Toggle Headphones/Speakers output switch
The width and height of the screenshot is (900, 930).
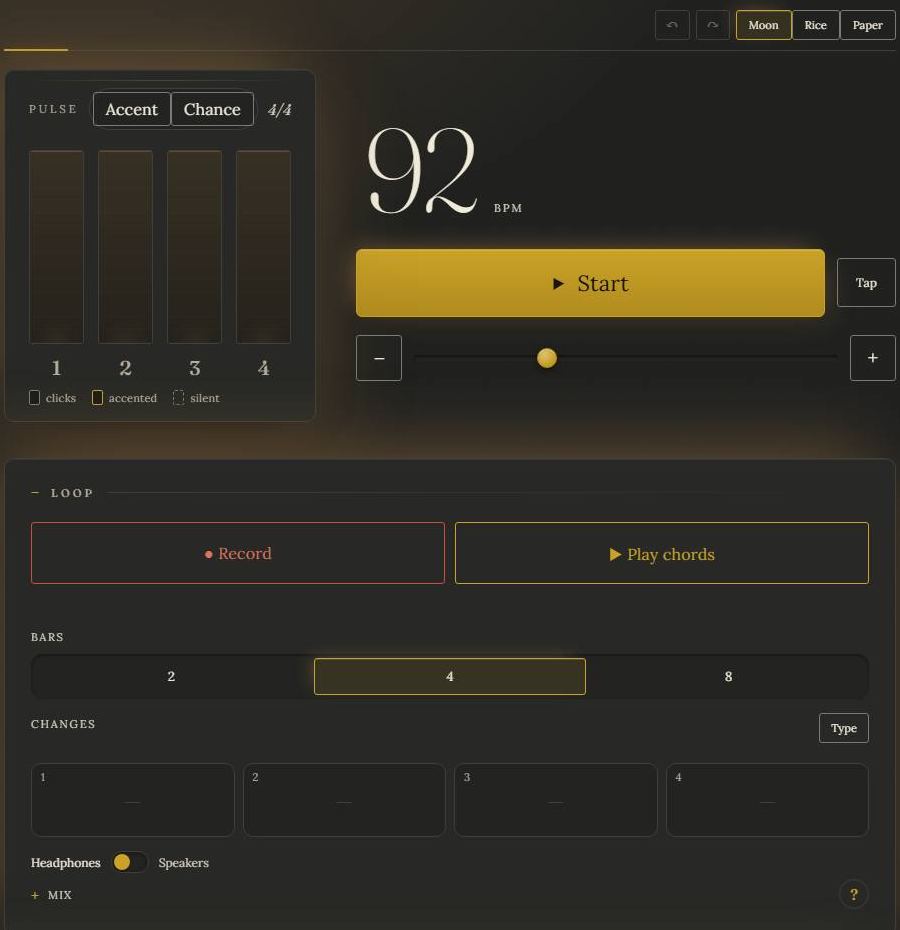[129, 862]
